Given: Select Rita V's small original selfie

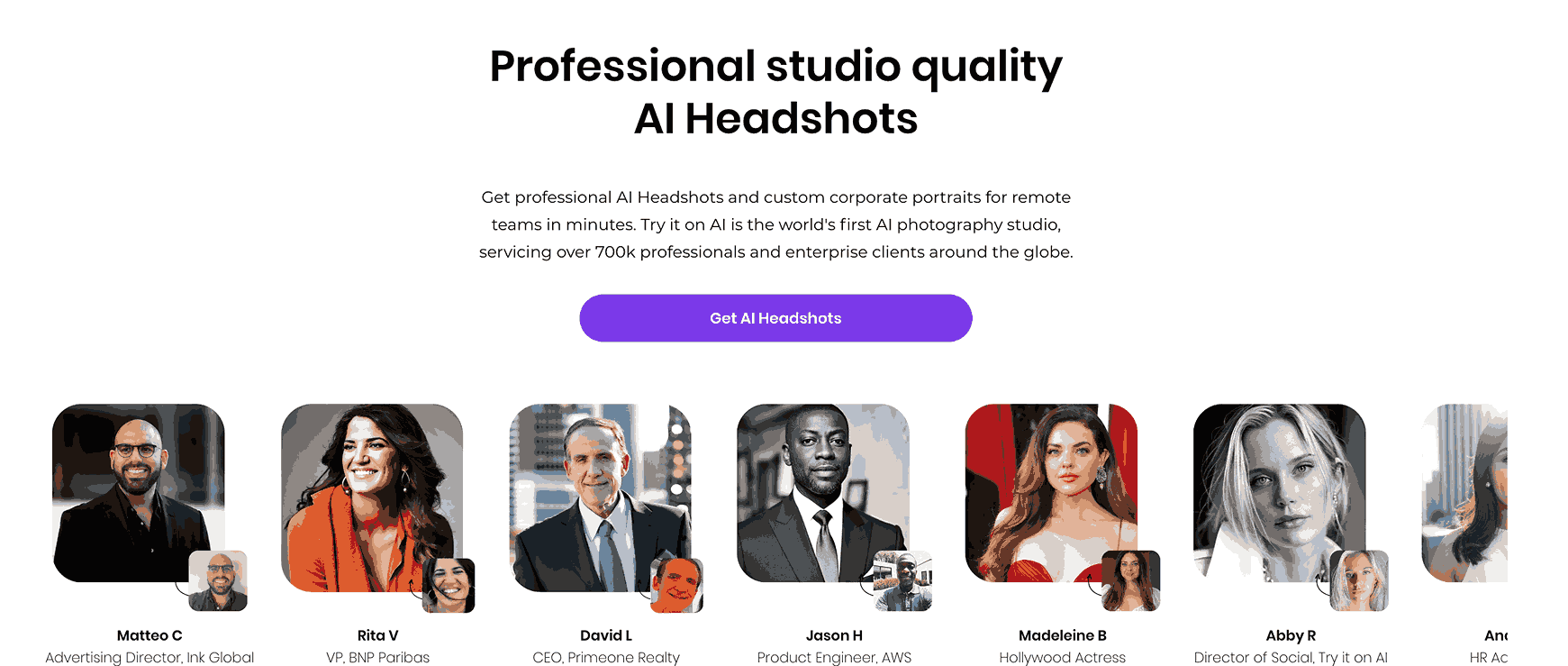Looking at the screenshot, I should coord(449,586).
